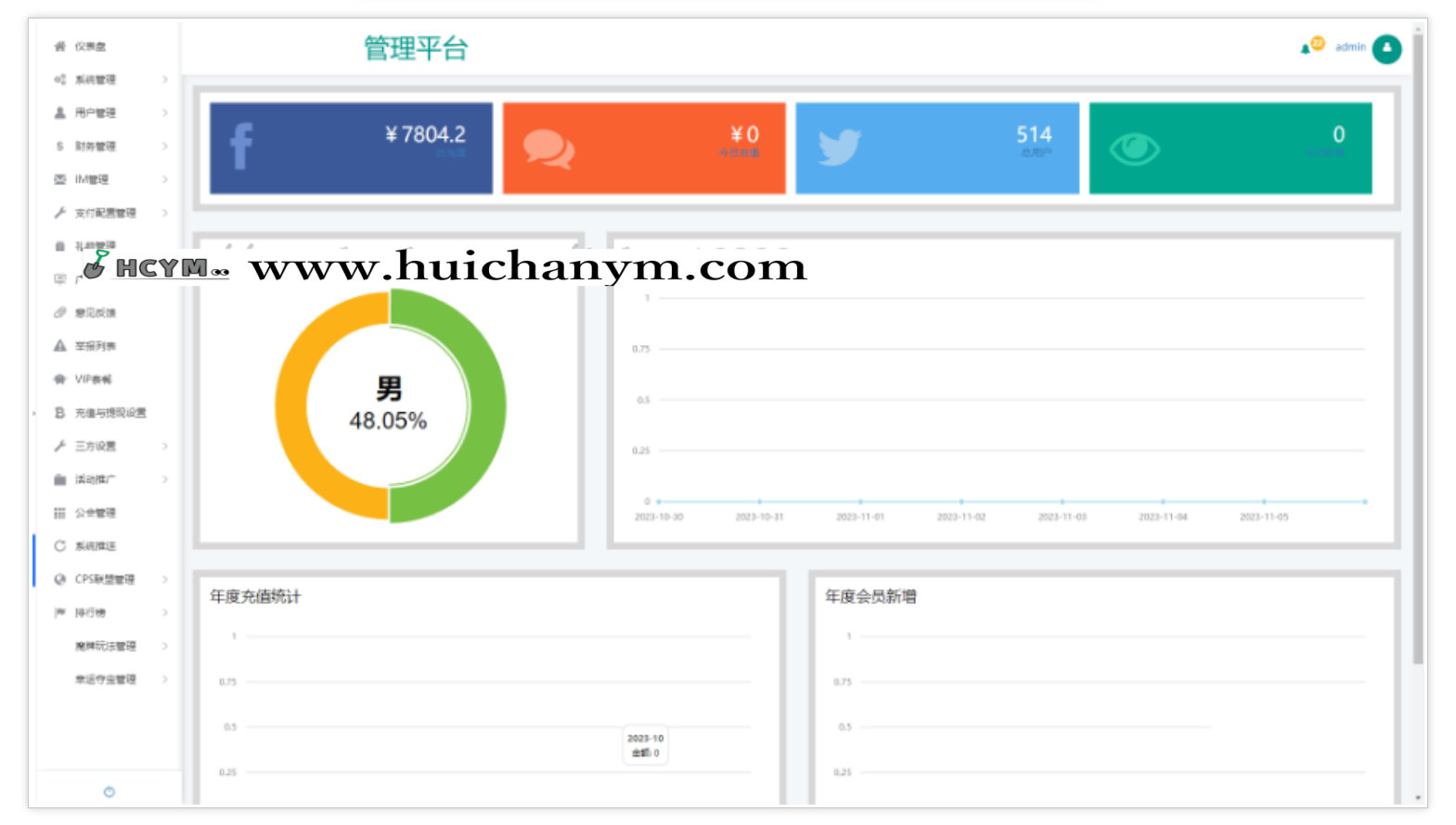Click the eye icon on the green card
Image resolution: width=1456 pixels, height=825 pixels.
[1134, 148]
